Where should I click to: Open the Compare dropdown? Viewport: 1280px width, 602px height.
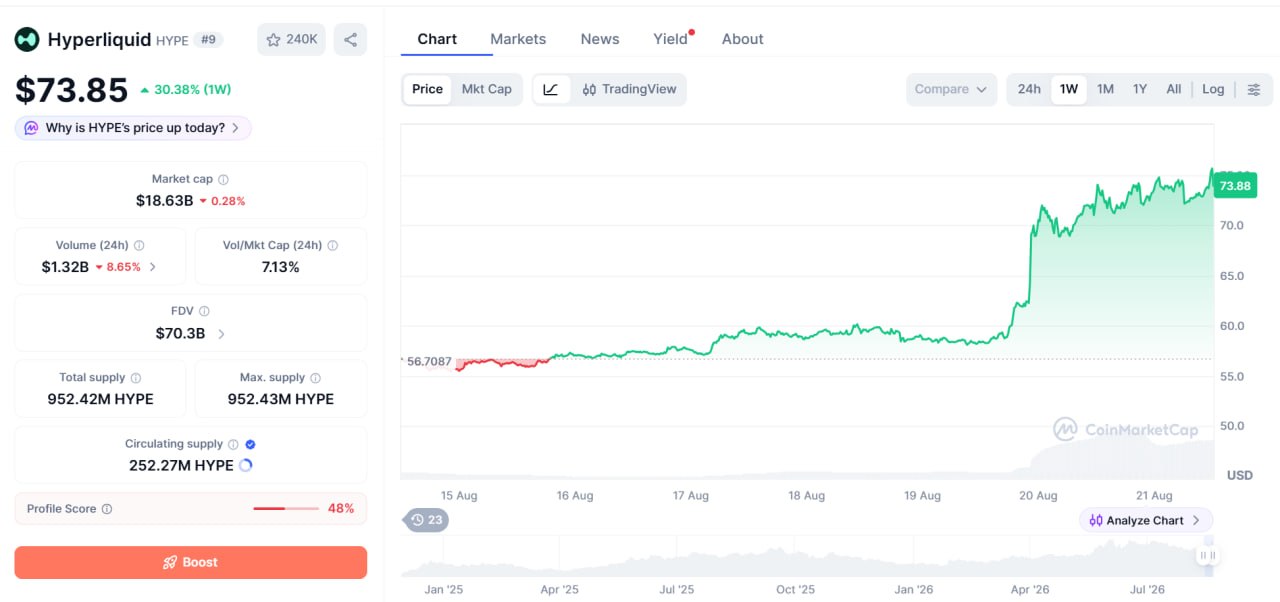951,89
